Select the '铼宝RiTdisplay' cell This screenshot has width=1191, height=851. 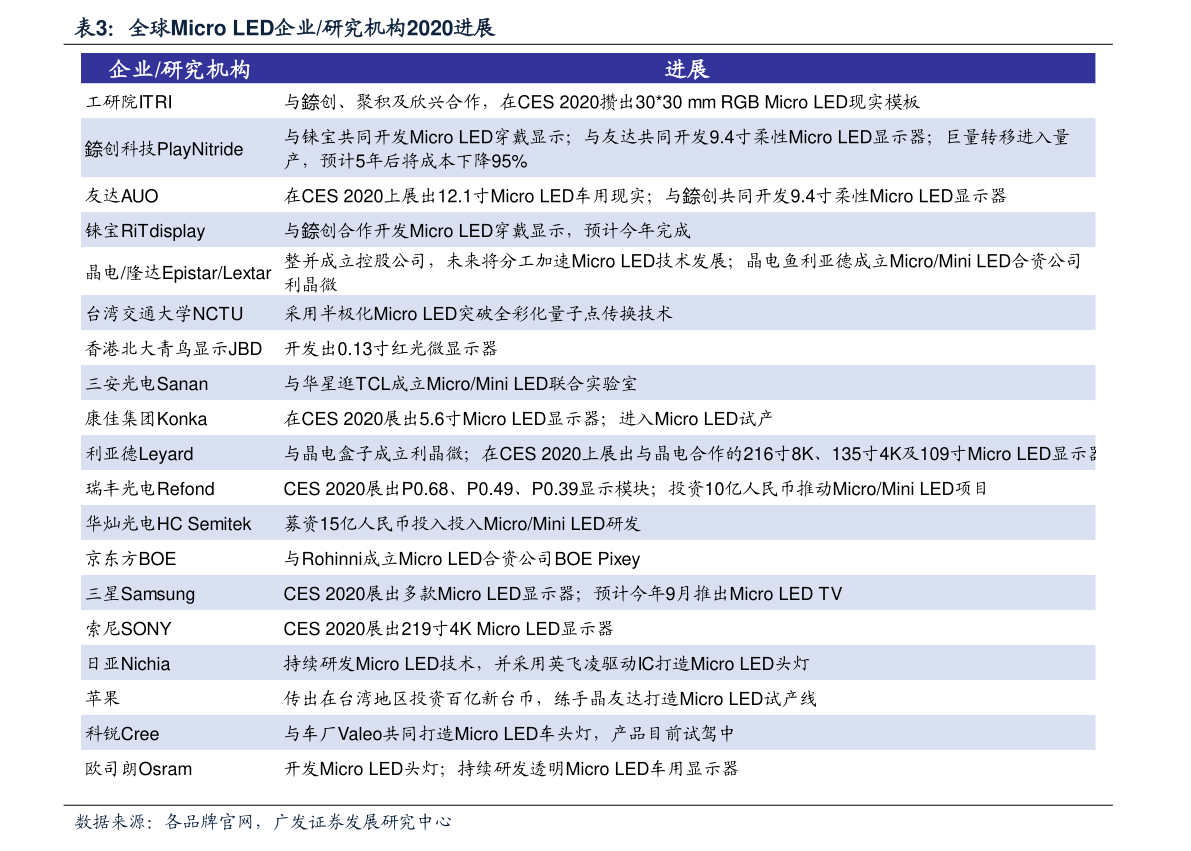click(145, 231)
